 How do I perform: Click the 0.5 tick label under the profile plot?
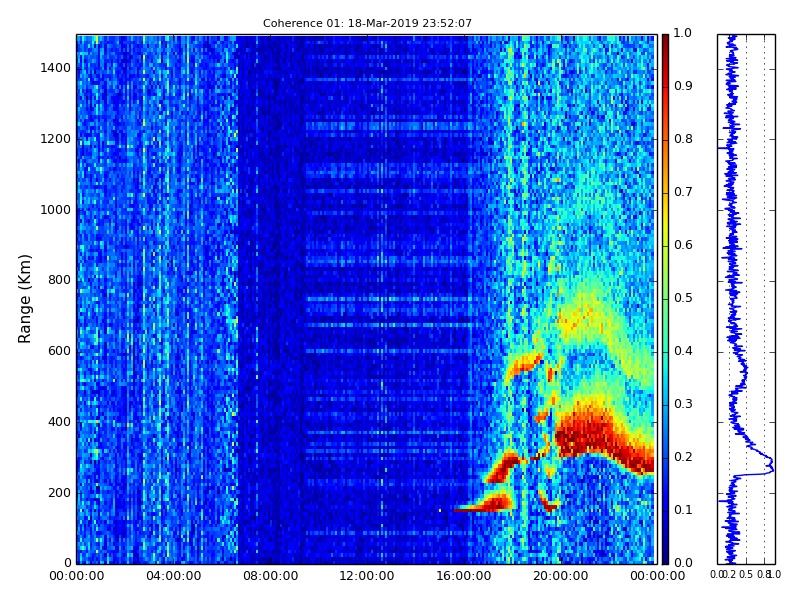click(x=746, y=575)
